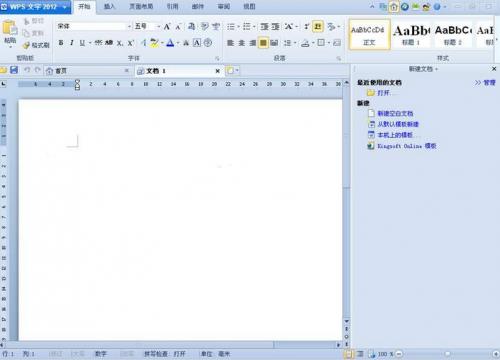The height and width of the screenshot is (360, 500).
Task: Switch to the 页面布局 ribbon tab
Action: click(x=141, y=6)
